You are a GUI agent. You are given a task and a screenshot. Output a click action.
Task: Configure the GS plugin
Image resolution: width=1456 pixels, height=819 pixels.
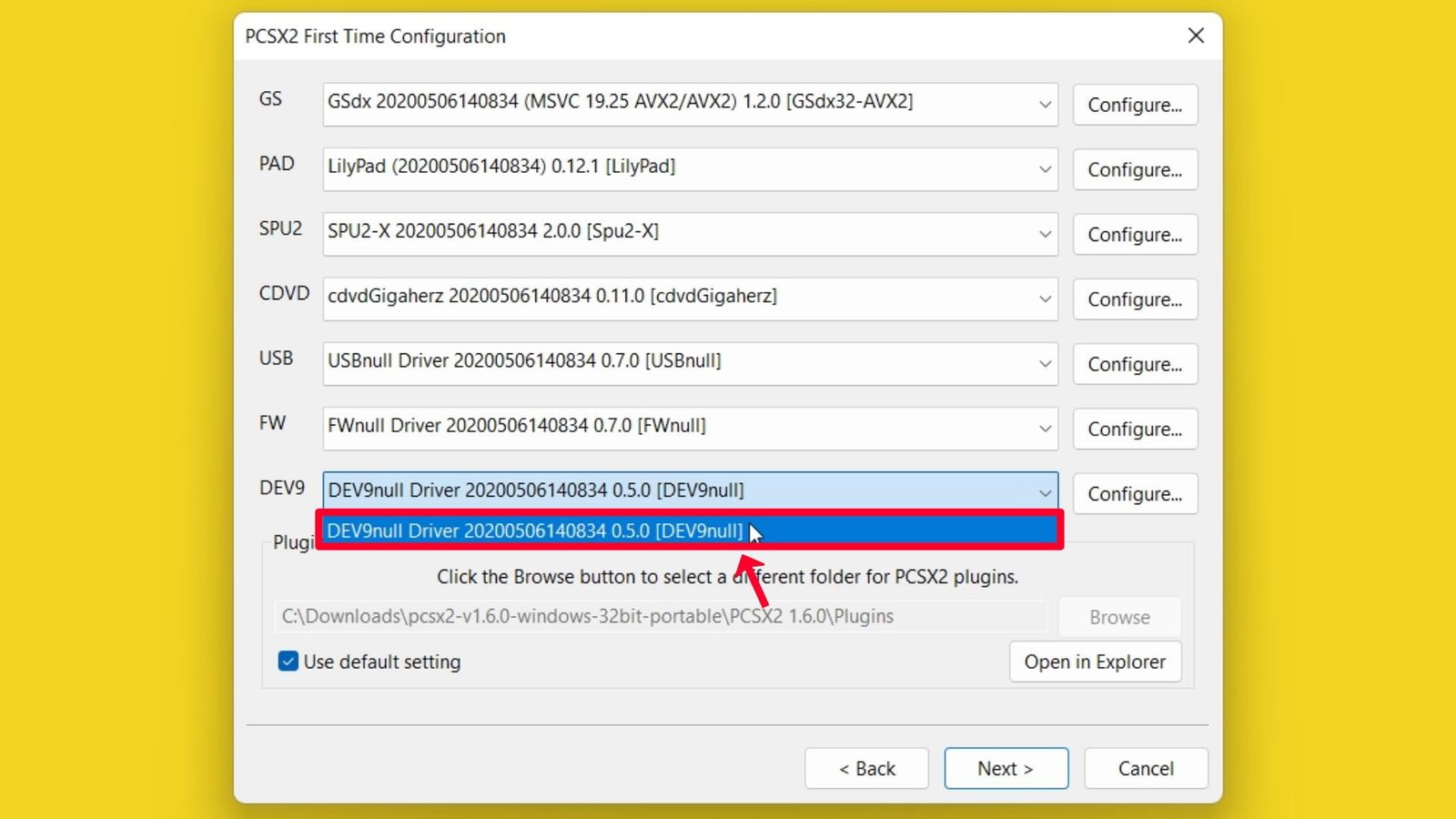click(x=1135, y=105)
